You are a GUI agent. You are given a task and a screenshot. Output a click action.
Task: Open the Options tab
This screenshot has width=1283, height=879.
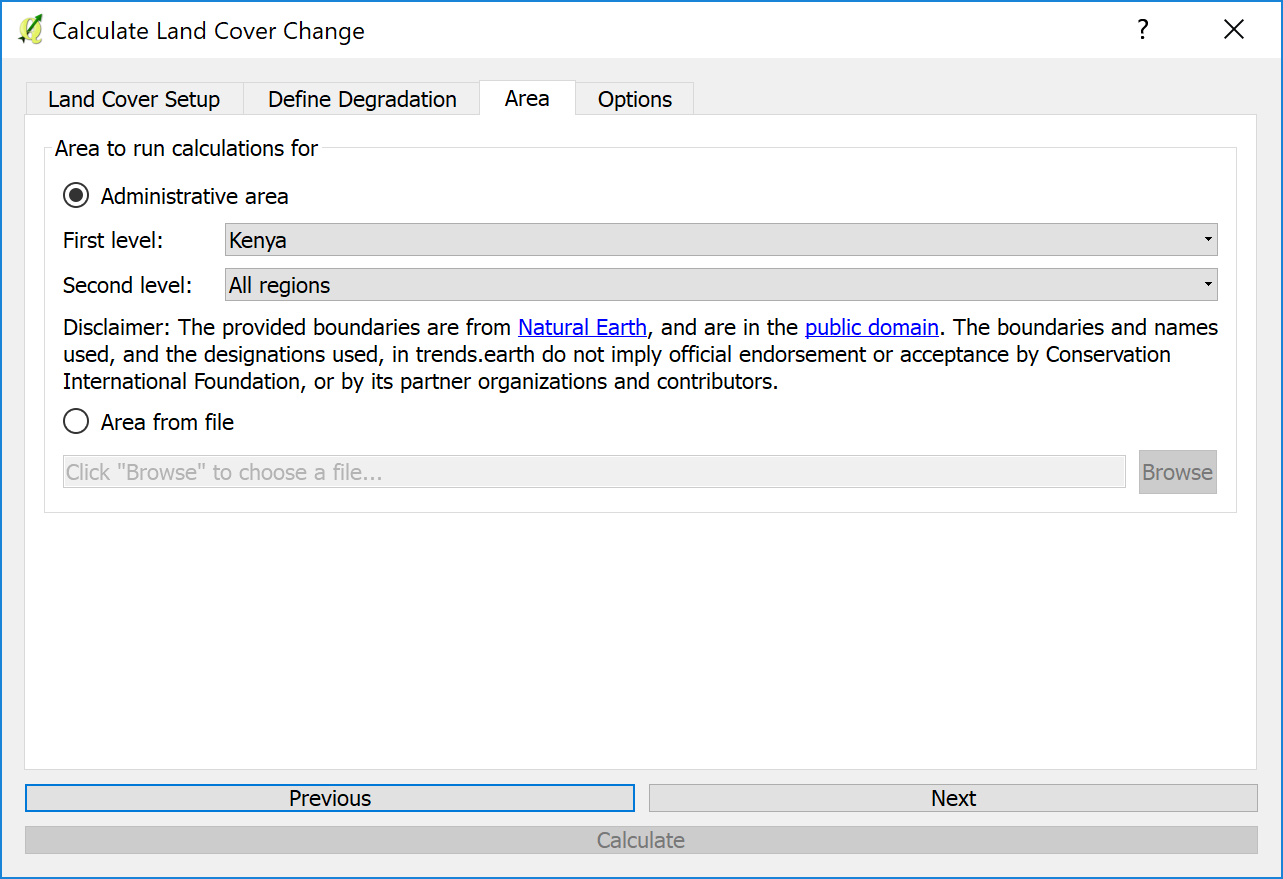[634, 99]
